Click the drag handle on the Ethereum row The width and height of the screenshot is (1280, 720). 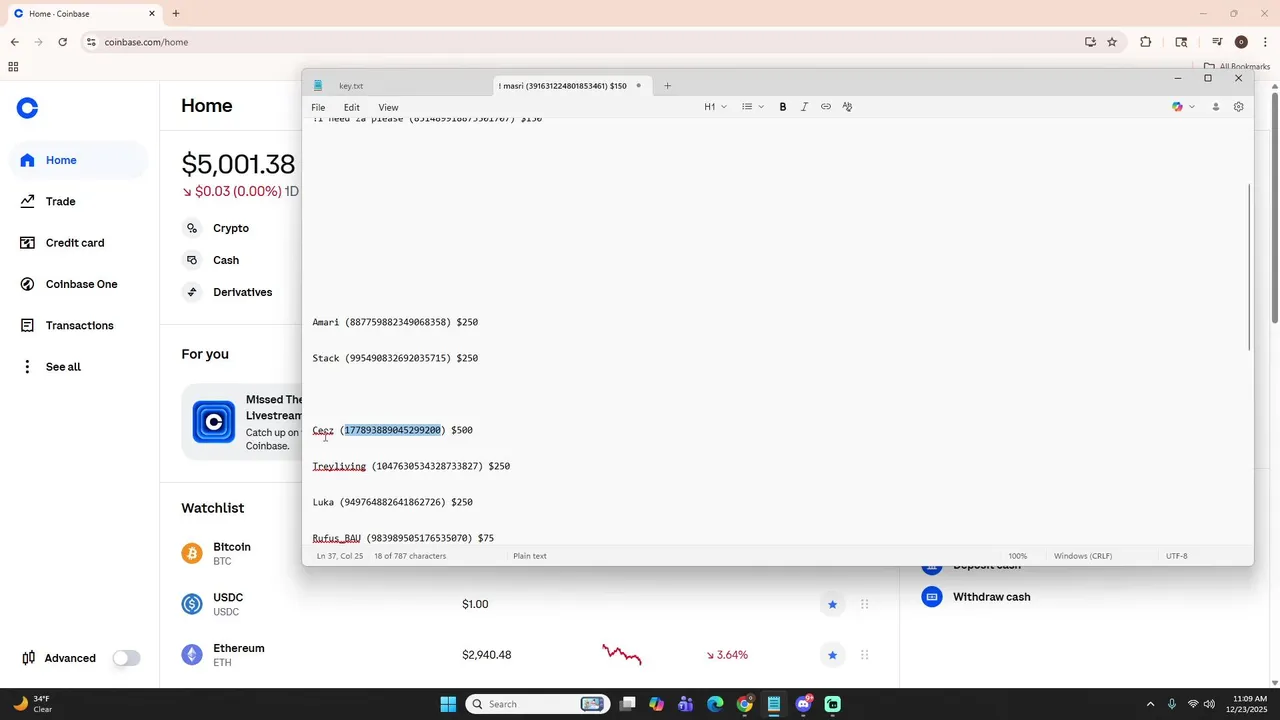(x=864, y=655)
